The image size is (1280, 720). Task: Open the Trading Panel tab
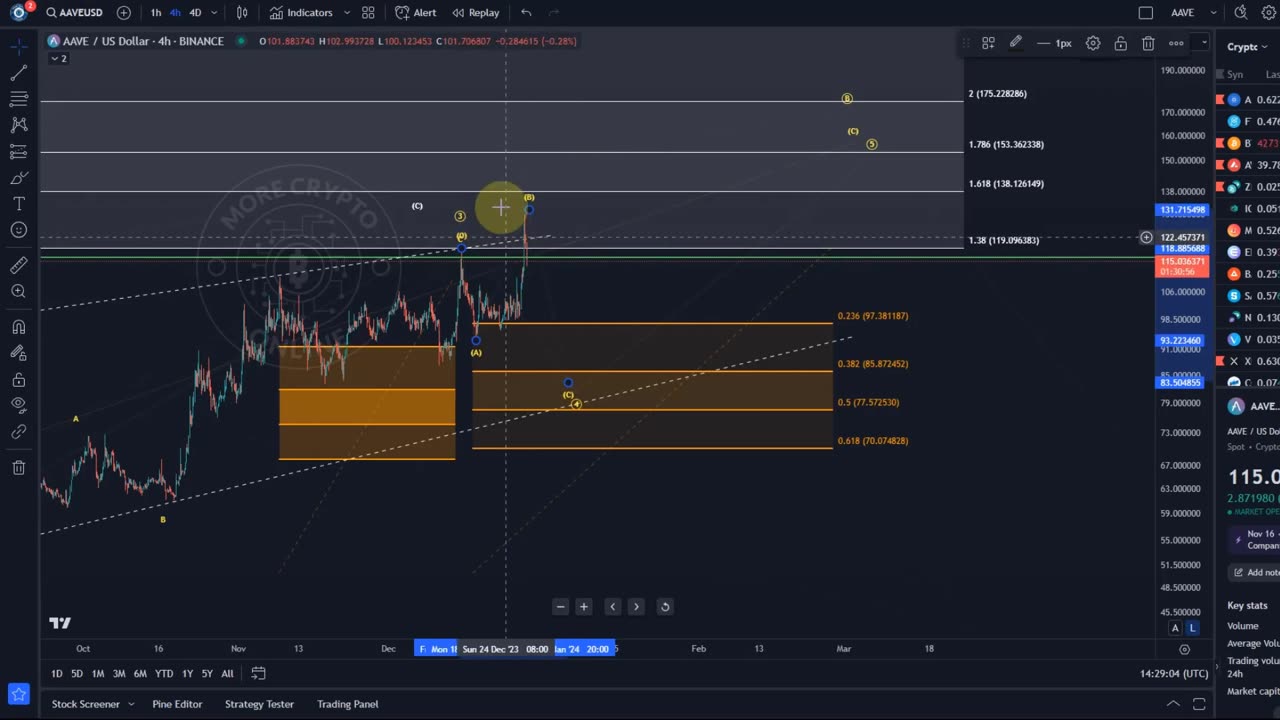click(348, 704)
